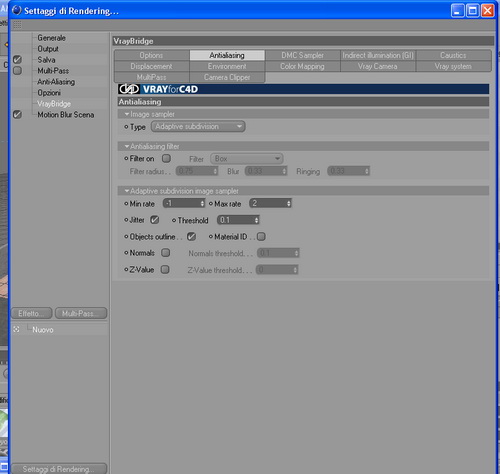Open the Camera Clipper tab
Viewport: 500px width, 474px height.
coord(227,77)
